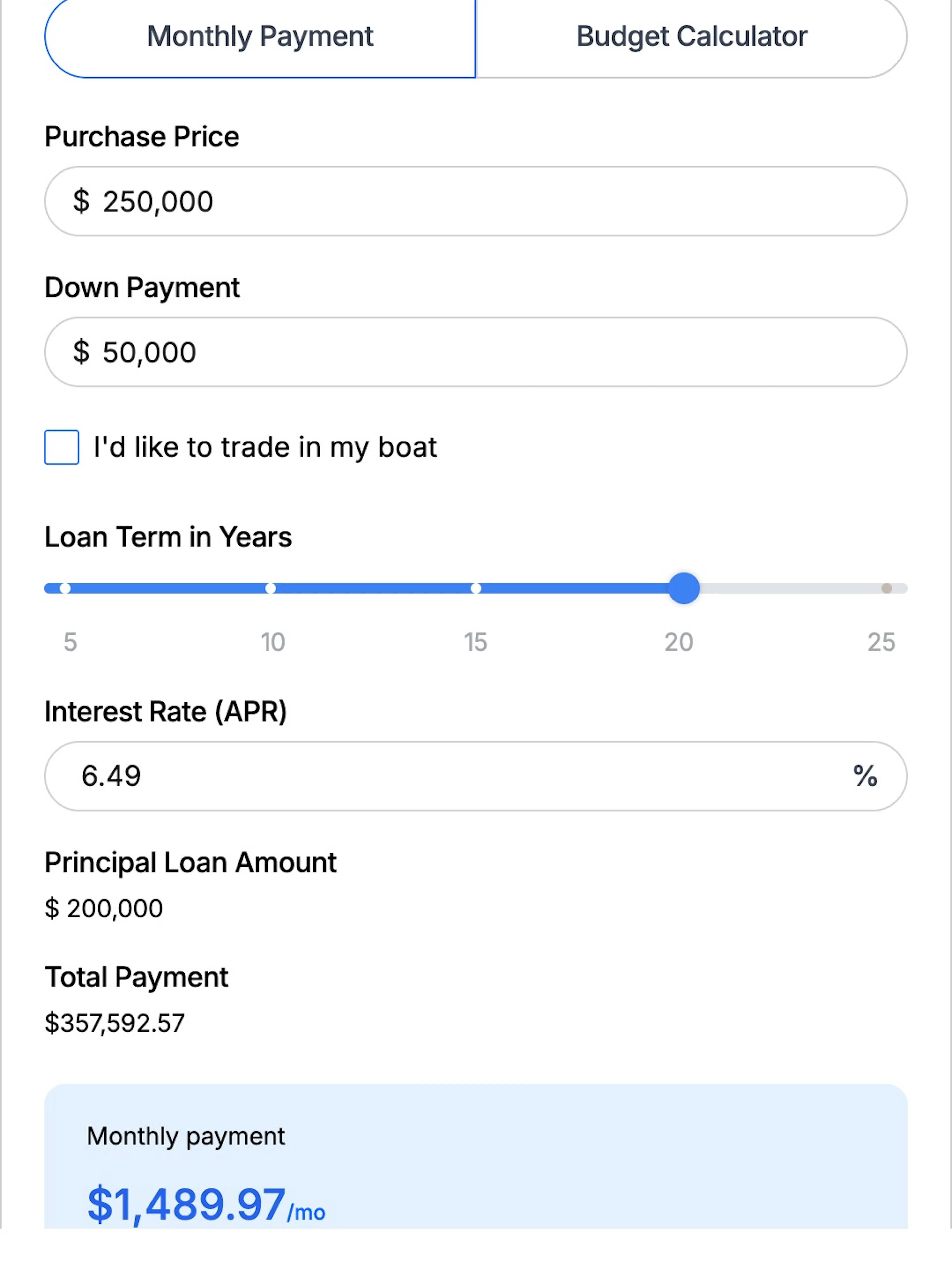Click the percent symbol in Interest Rate

(x=865, y=776)
